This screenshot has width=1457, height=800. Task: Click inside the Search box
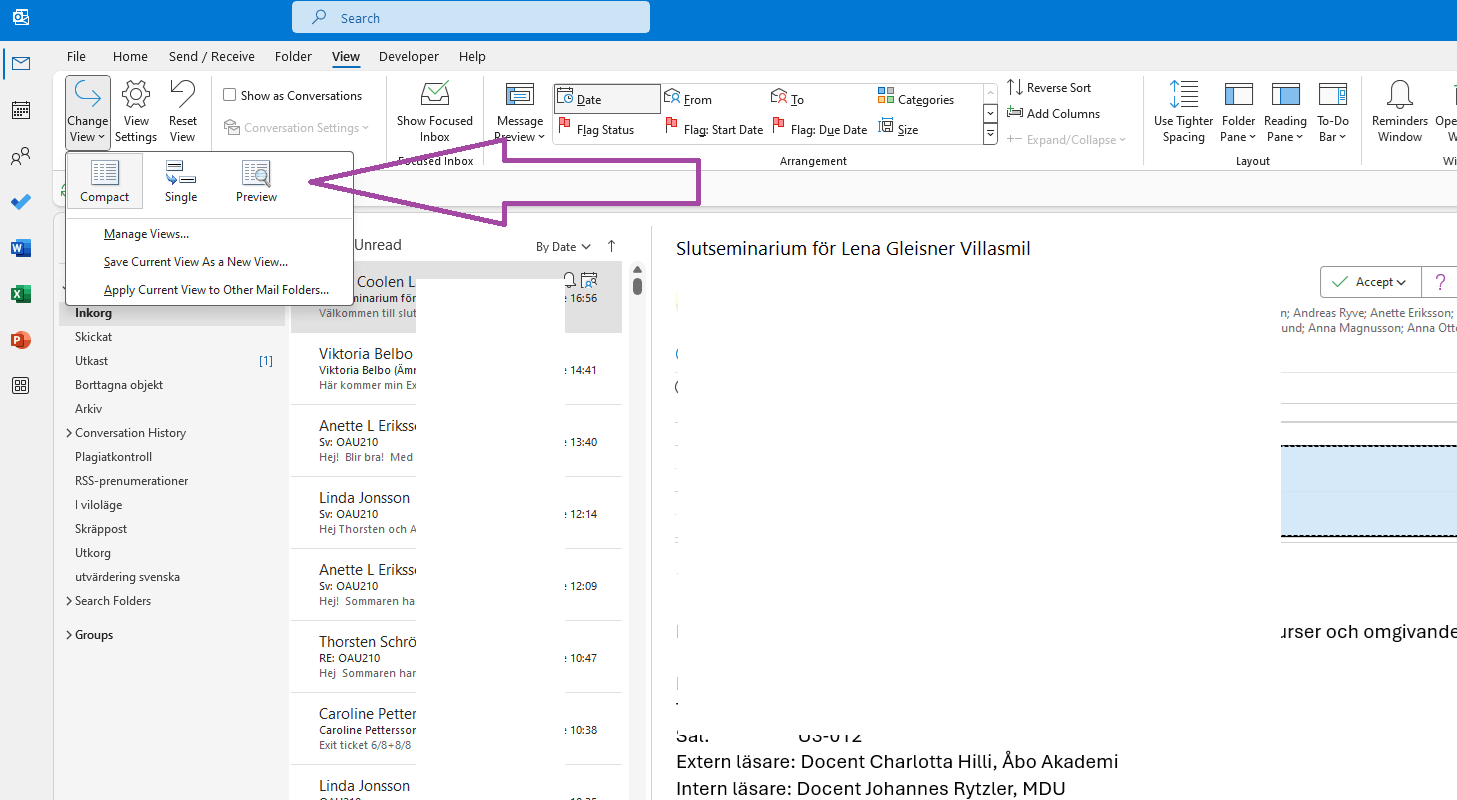[x=470, y=17]
